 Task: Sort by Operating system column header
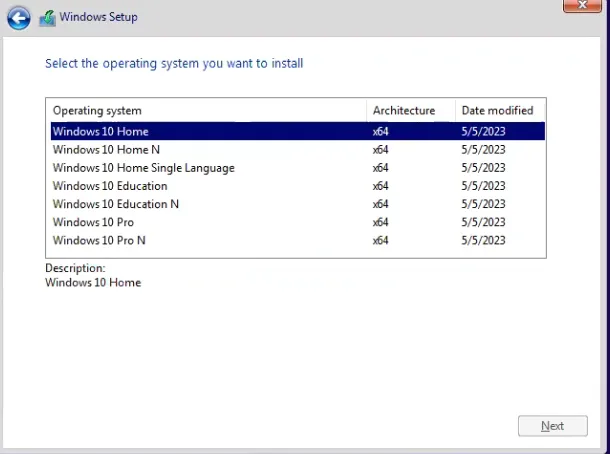(x=207, y=110)
